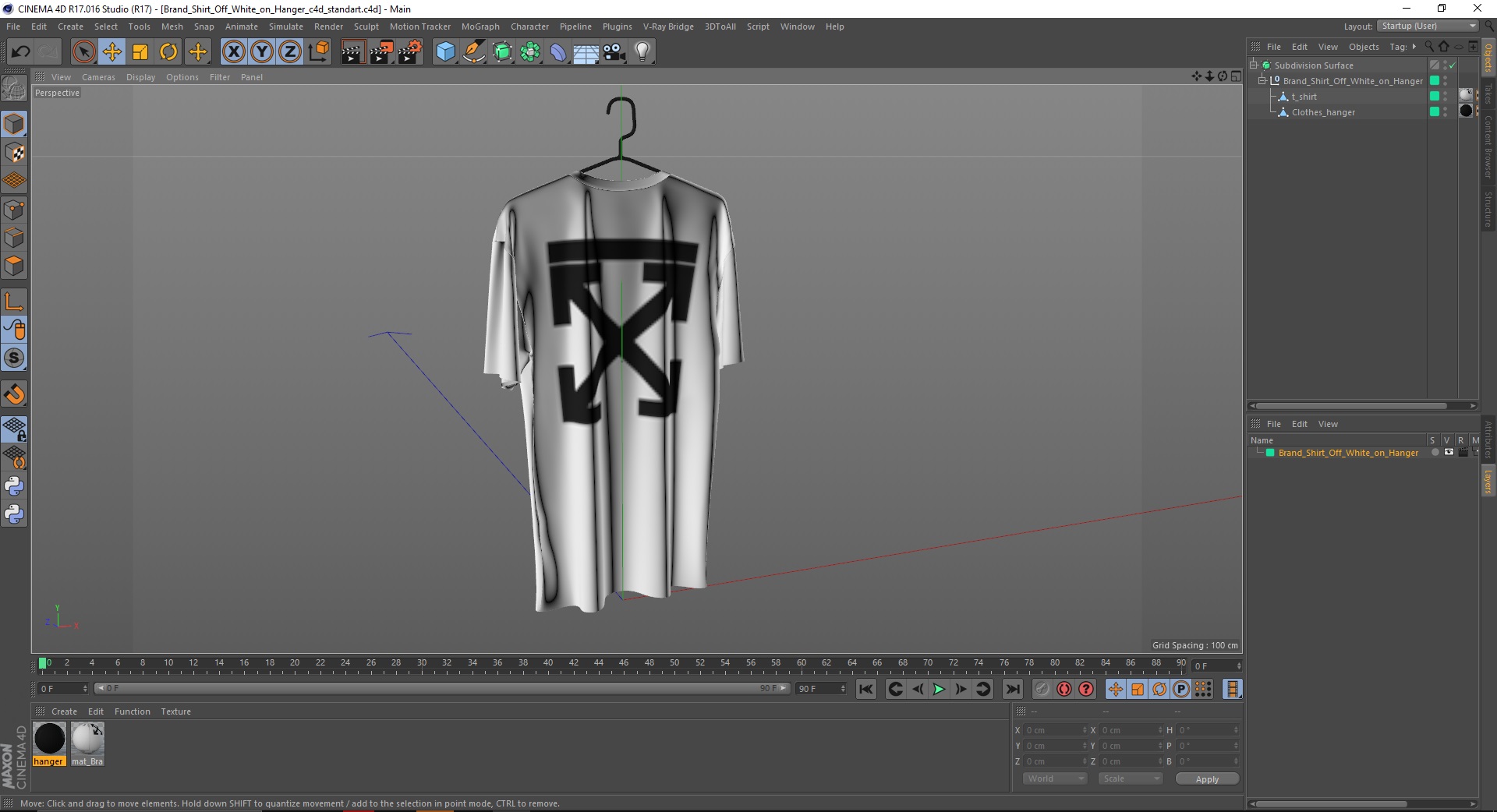Click the t_shirt material tag
Viewport: 1497px width, 812px height.
1466,96
